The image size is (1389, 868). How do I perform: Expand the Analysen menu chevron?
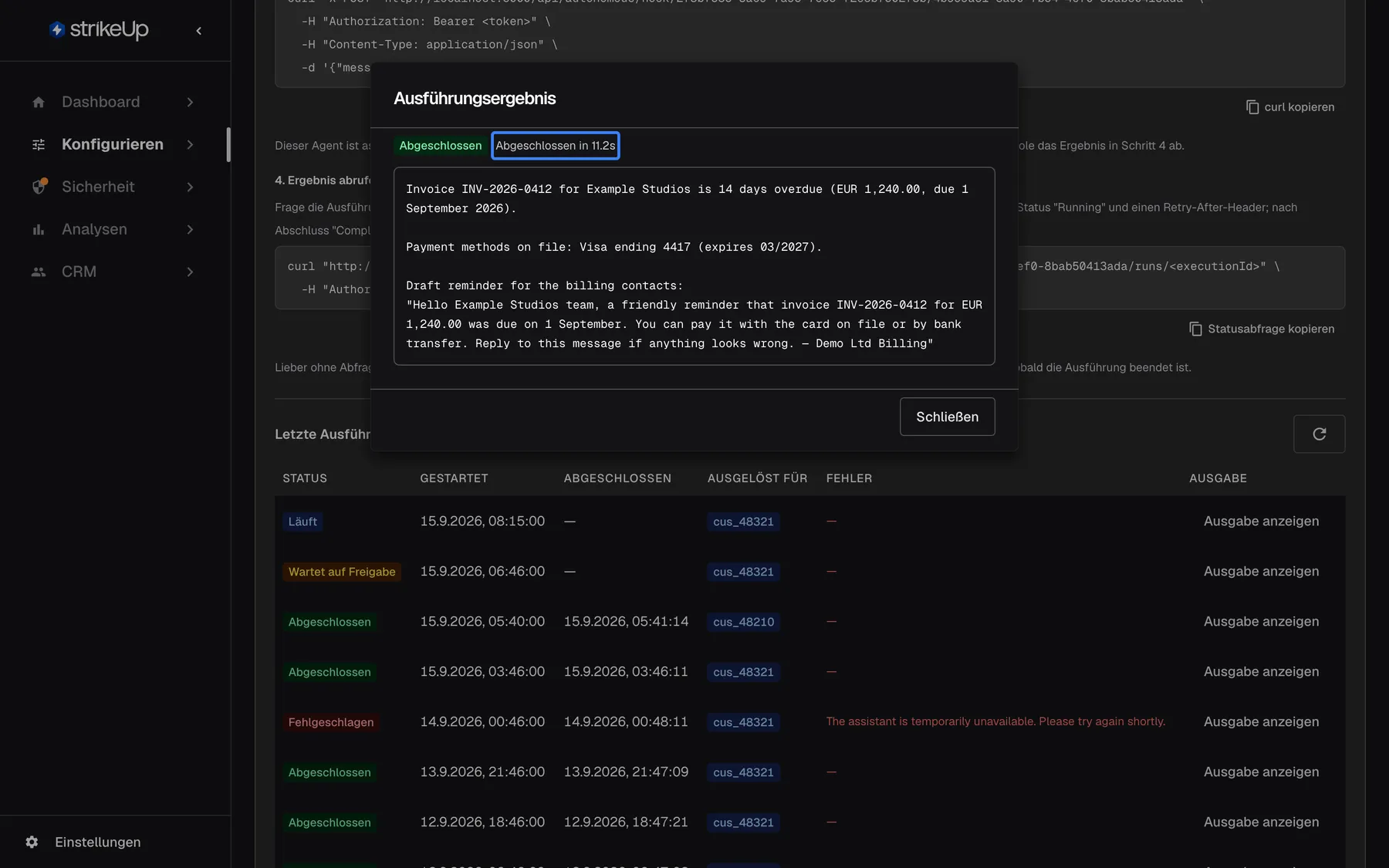pos(190,229)
